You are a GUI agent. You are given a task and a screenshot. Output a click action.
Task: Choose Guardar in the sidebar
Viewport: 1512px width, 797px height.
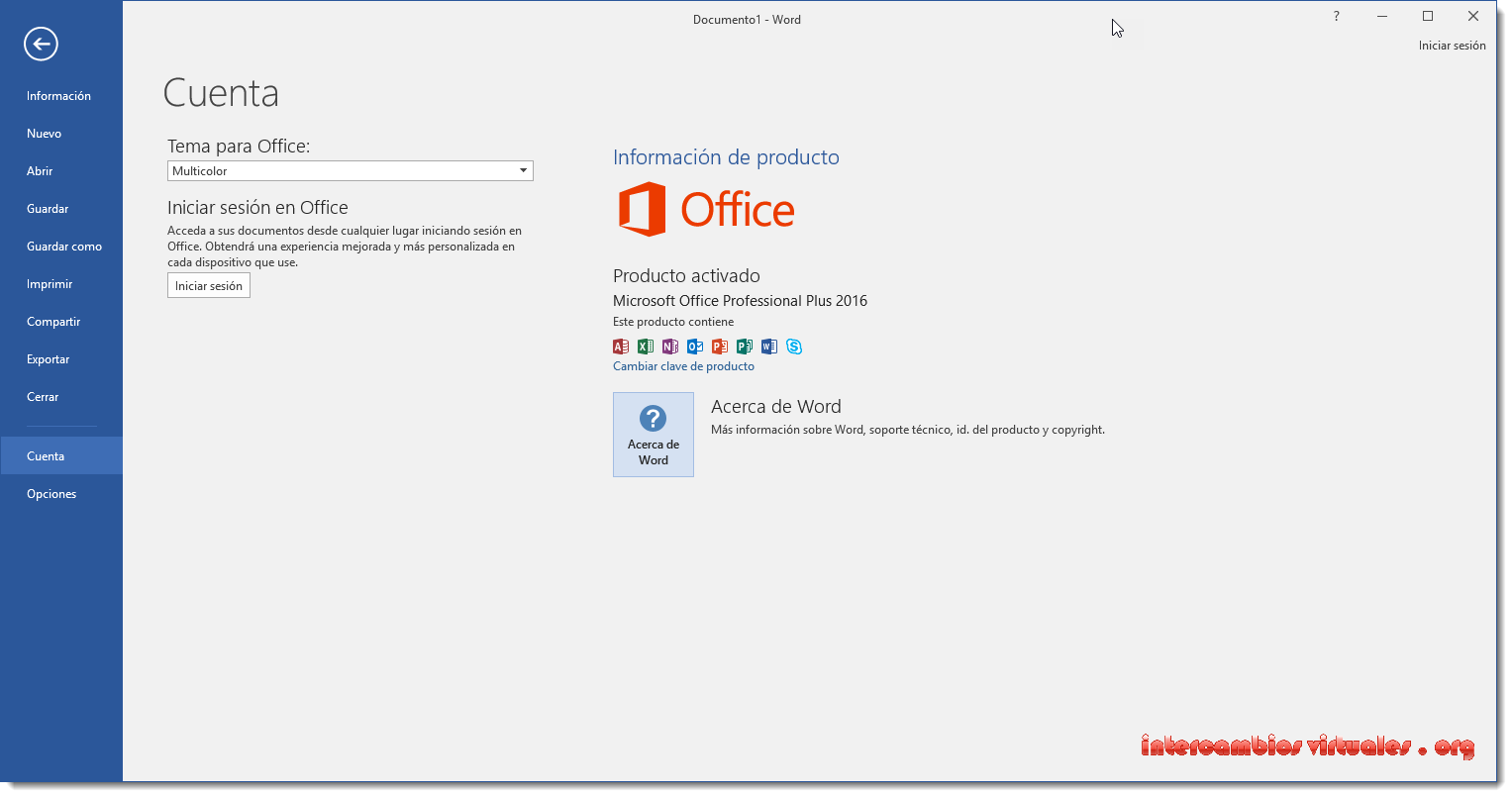pyautogui.click(x=61, y=209)
